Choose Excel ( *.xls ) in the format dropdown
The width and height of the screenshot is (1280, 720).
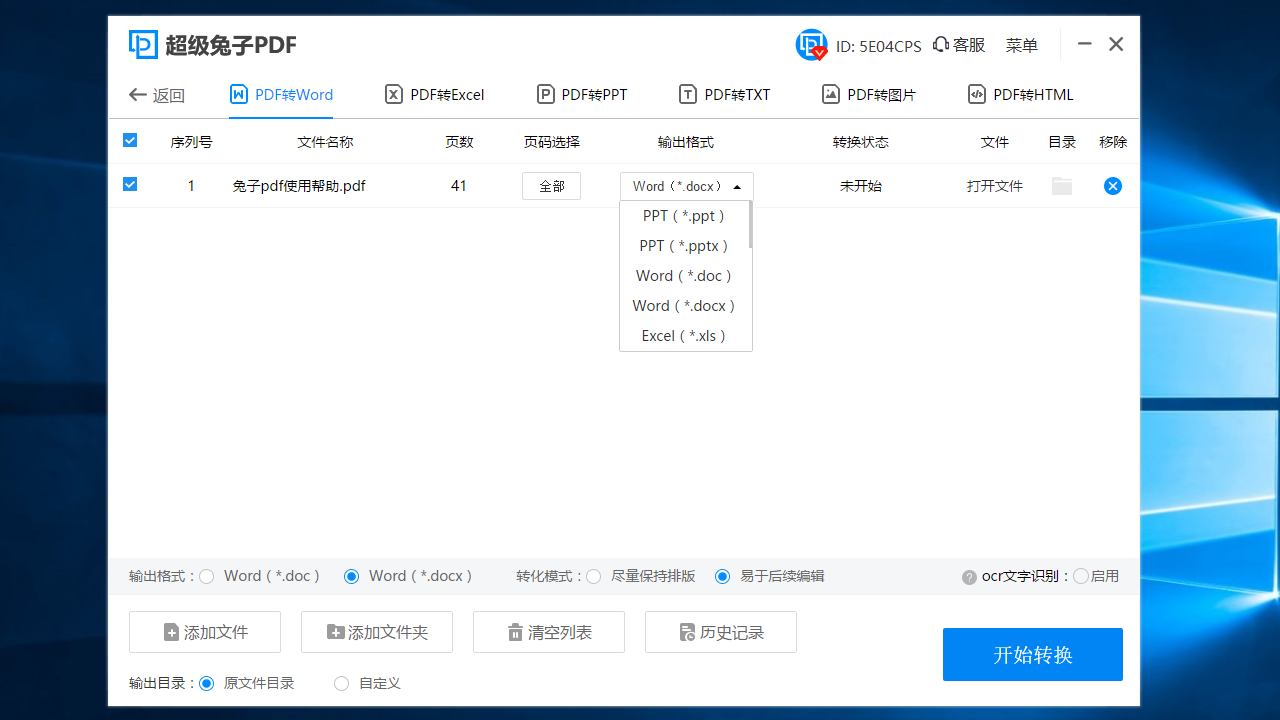[681, 335]
